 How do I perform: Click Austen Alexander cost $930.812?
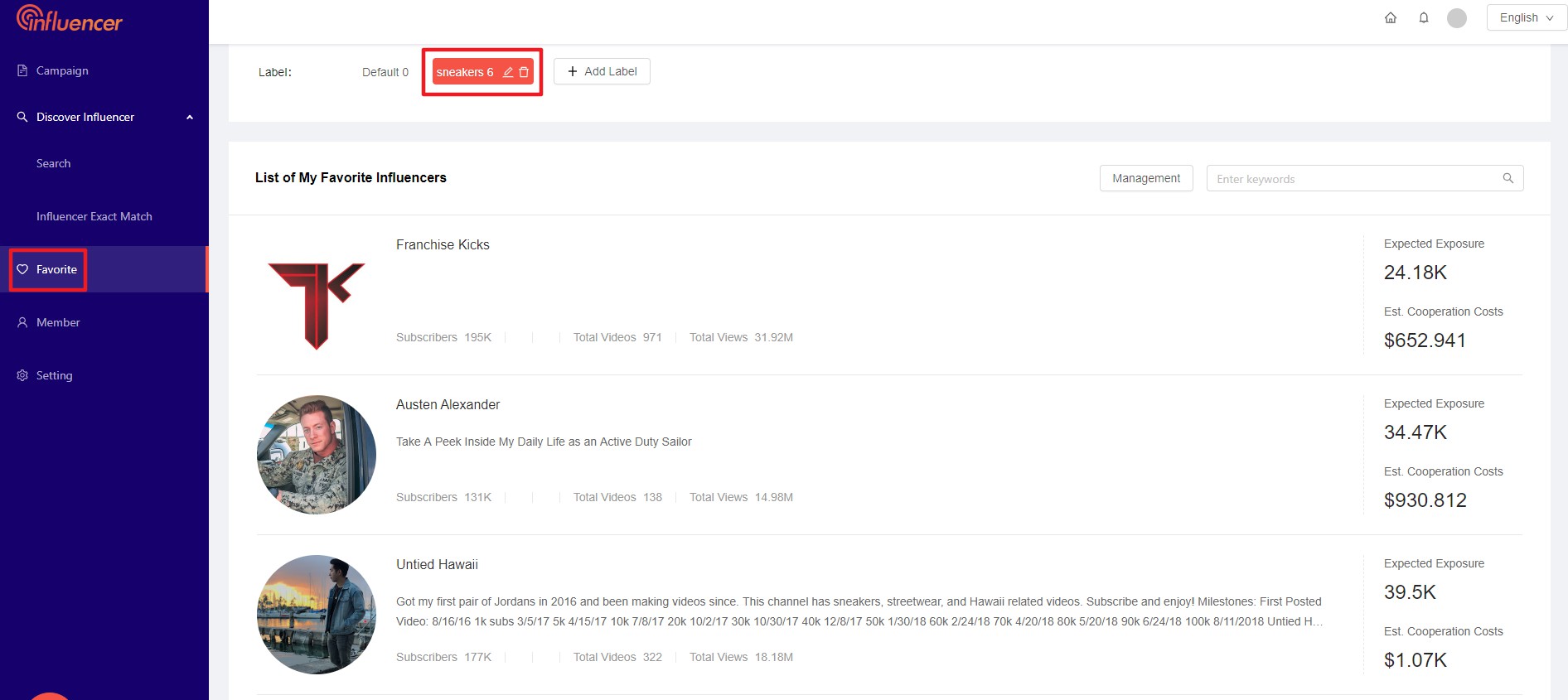pos(1425,500)
